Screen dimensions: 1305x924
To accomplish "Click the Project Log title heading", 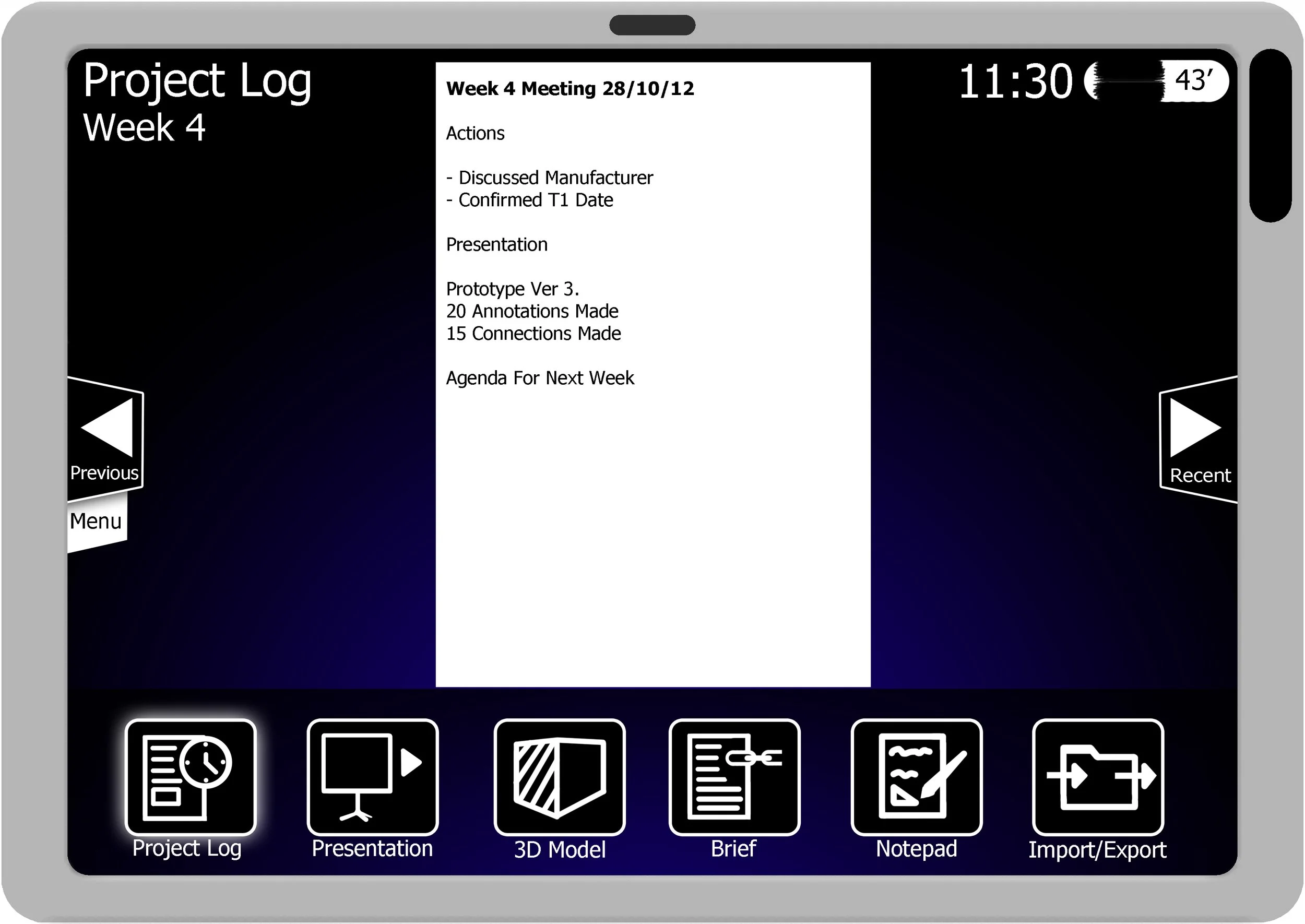I will click(x=197, y=81).
